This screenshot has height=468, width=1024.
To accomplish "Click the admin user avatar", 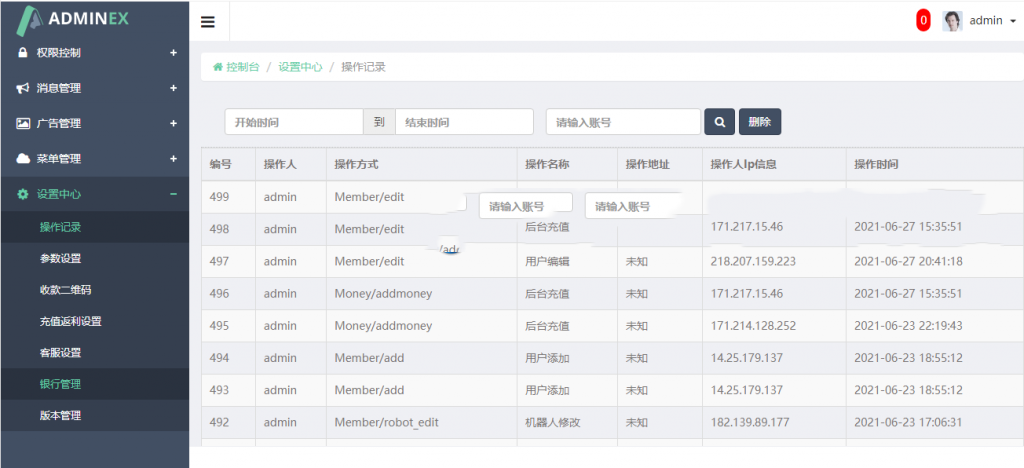I will 952,21.
